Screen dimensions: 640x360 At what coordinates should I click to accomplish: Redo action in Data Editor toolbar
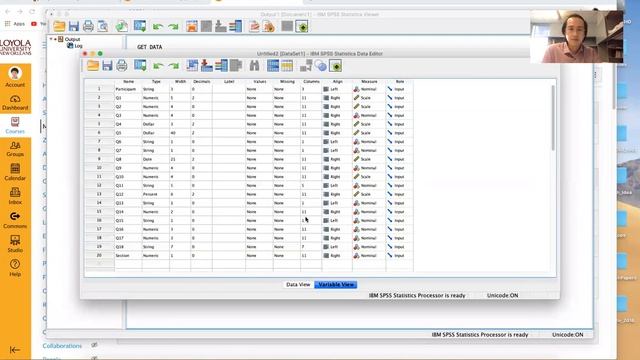173,66
